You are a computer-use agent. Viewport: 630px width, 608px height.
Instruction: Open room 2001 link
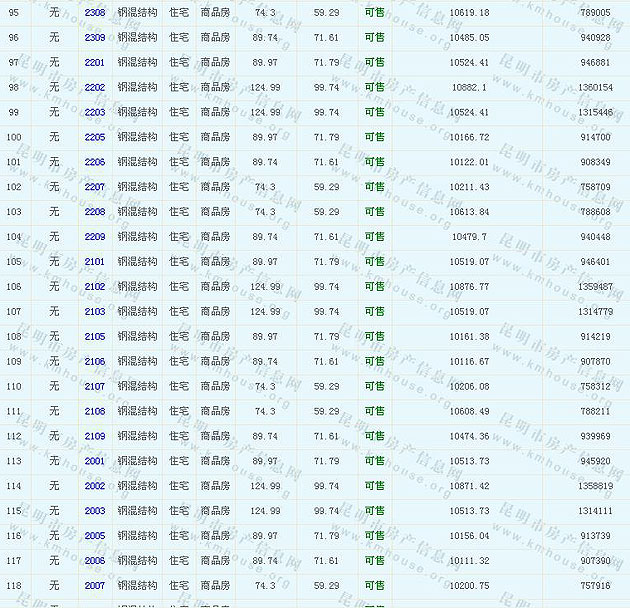[94, 461]
